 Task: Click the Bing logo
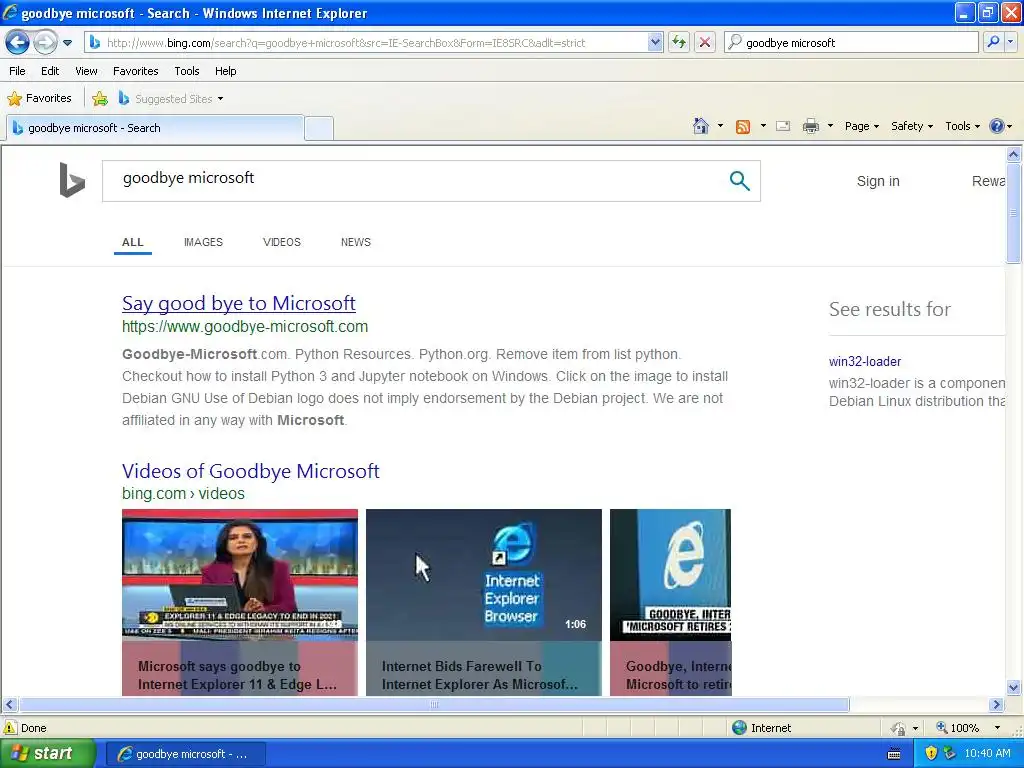point(72,180)
